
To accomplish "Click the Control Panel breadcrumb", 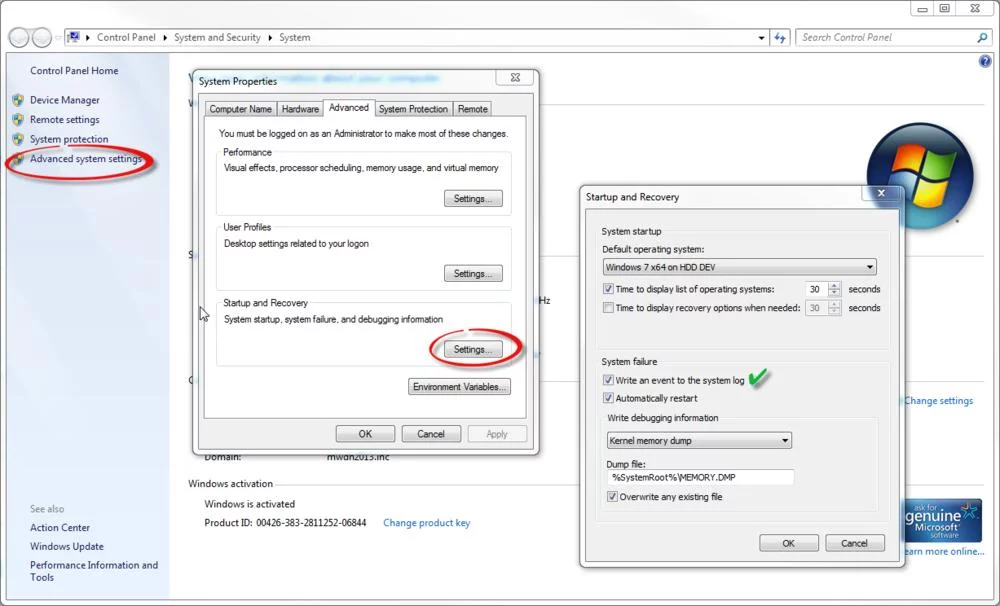I will 126,38.
